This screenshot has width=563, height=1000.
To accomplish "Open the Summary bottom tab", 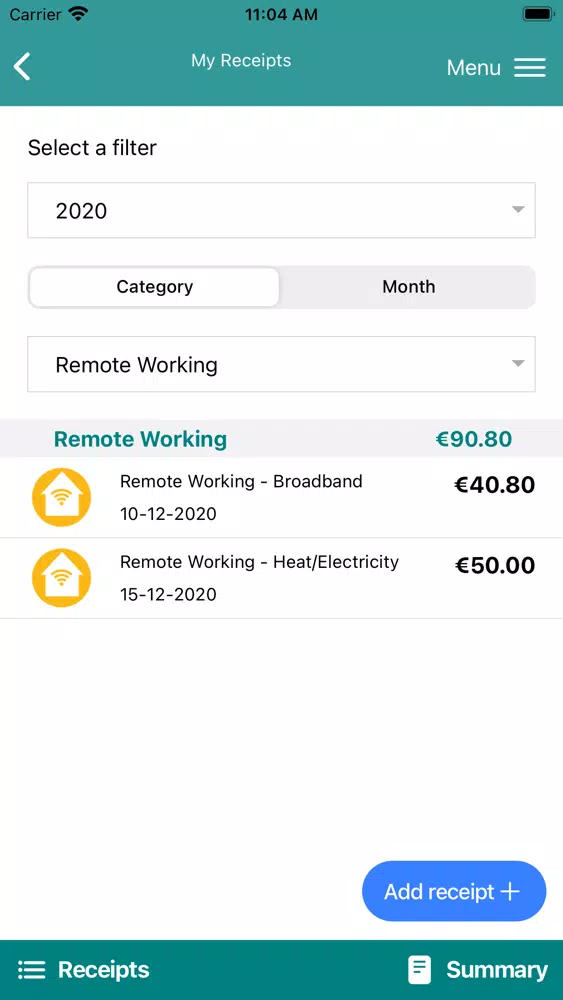I will coord(478,970).
